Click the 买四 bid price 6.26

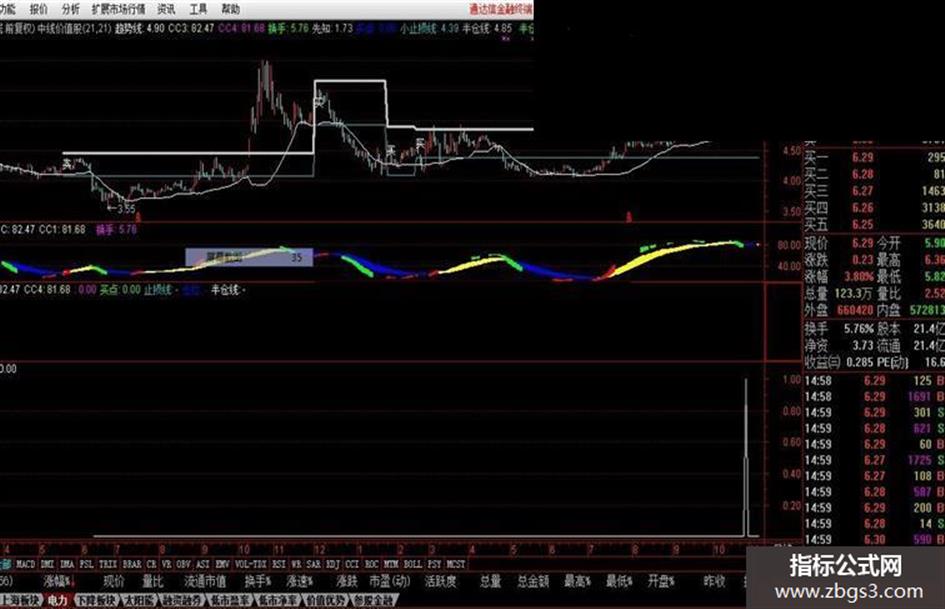(862, 209)
